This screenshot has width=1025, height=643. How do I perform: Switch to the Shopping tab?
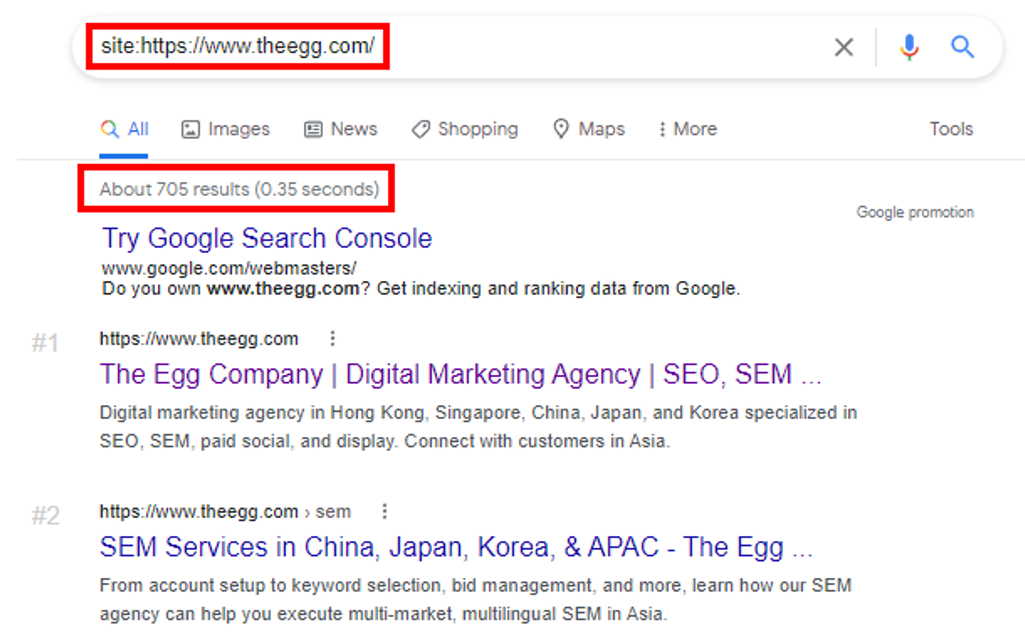click(465, 129)
